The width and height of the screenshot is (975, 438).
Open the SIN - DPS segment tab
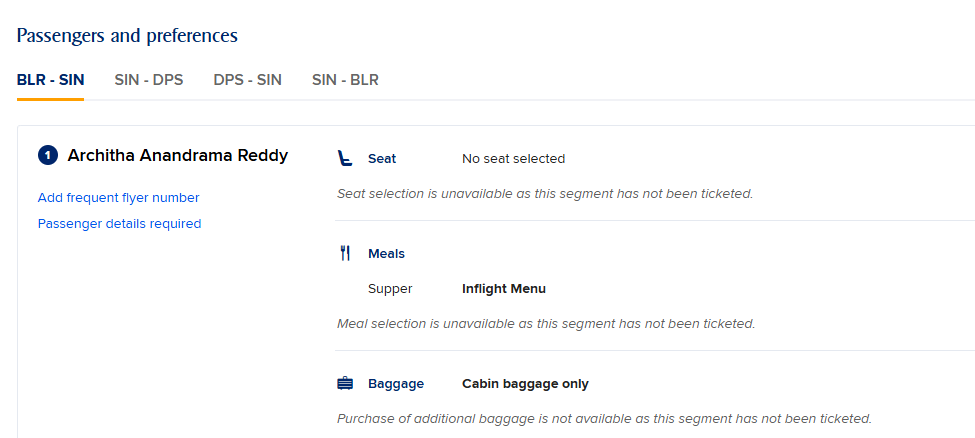click(149, 80)
